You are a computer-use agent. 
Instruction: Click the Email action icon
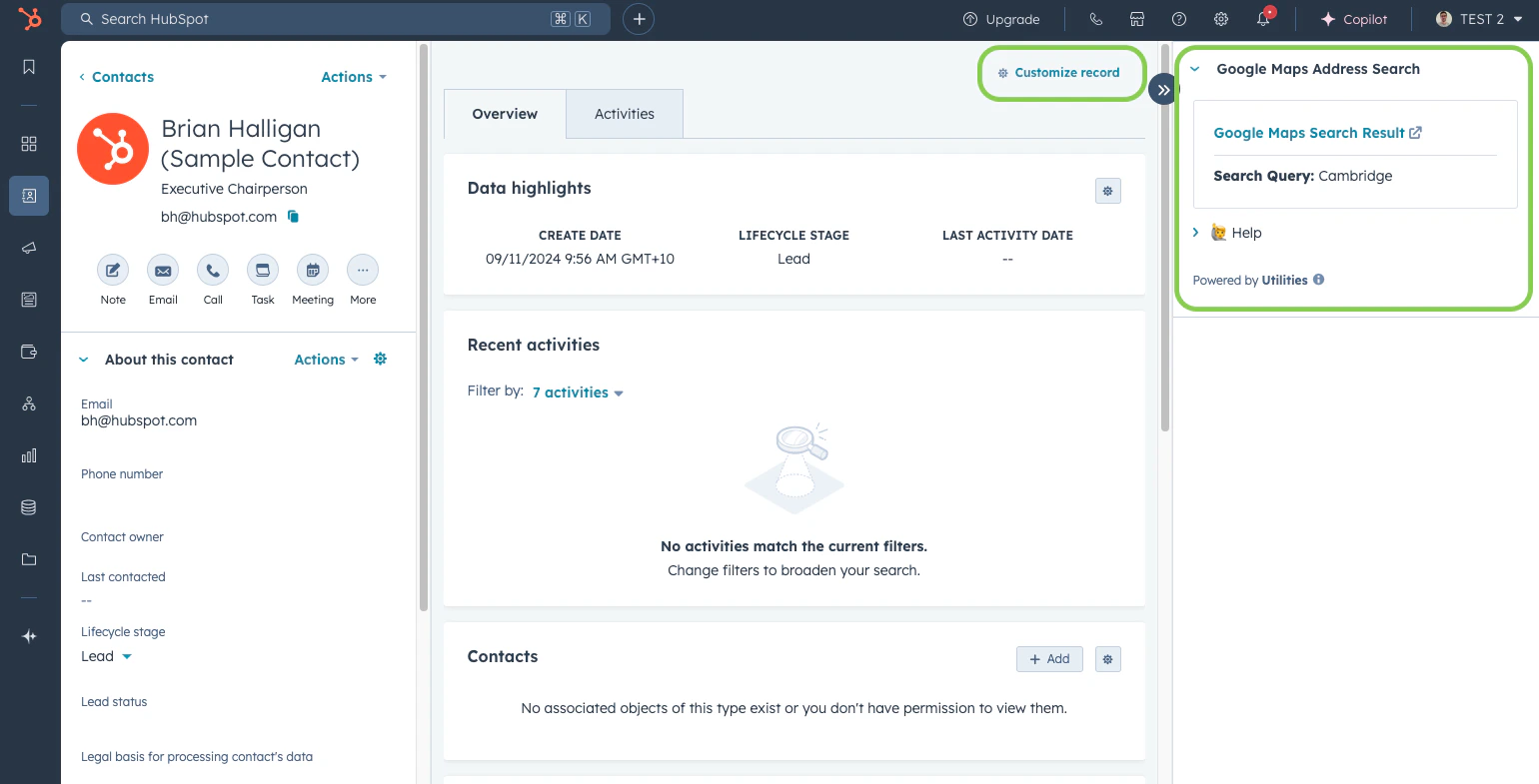163,270
